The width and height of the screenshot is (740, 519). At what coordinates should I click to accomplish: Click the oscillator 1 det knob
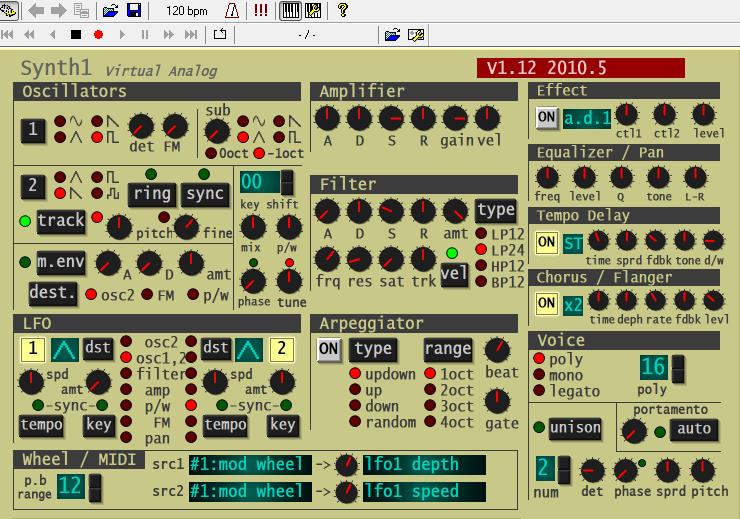pyautogui.click(x=141, y=126)
